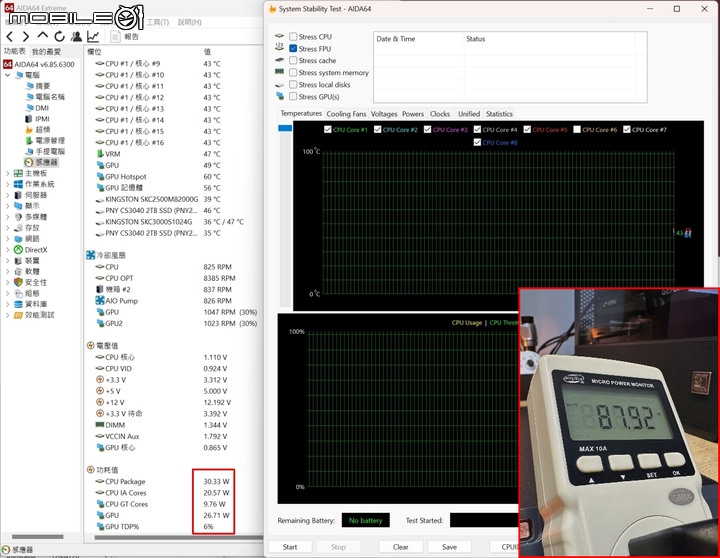Open the 我的最愛 favorites tab
Viewport: 720px width, 558px height.
(x=46, y=51)
